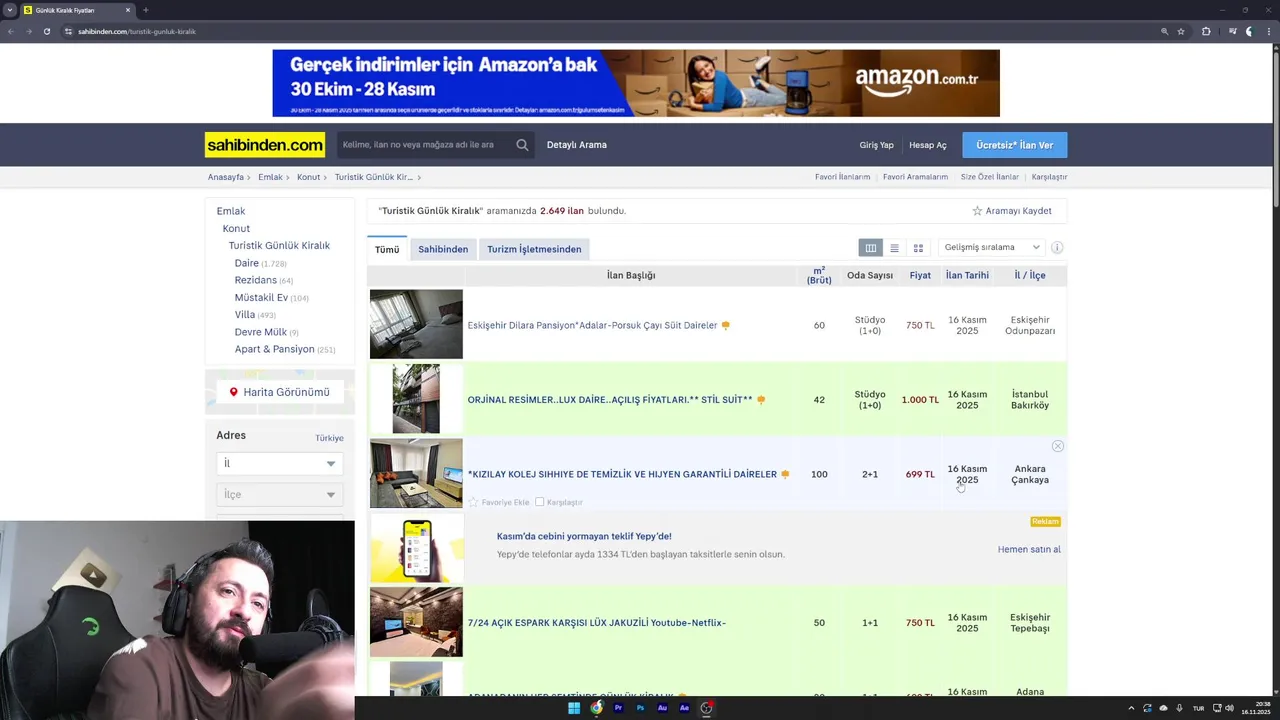The width and height of the screenshot is (1280, 720).
Task: Click the Anasayfa breadcrumb
Action: pos(226,177)
